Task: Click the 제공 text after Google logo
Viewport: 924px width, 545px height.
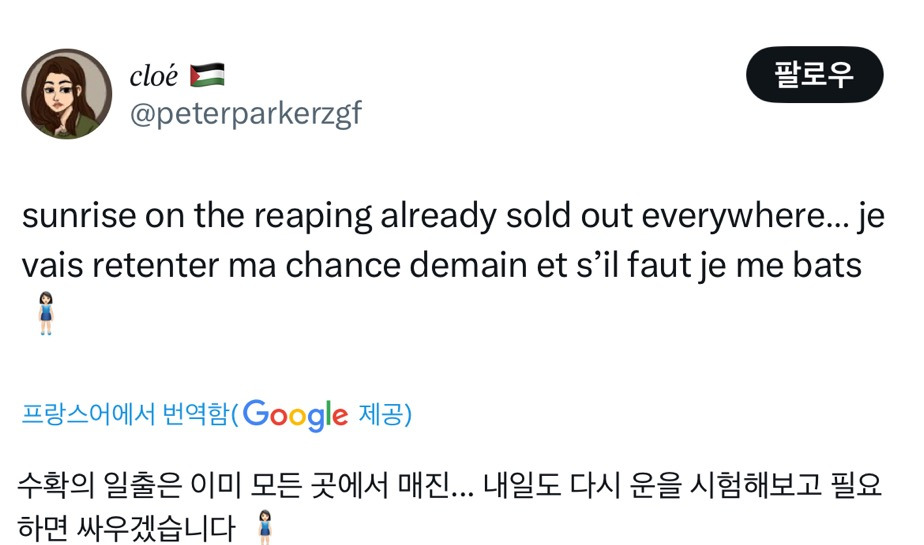Action: (x=384, y=414)
